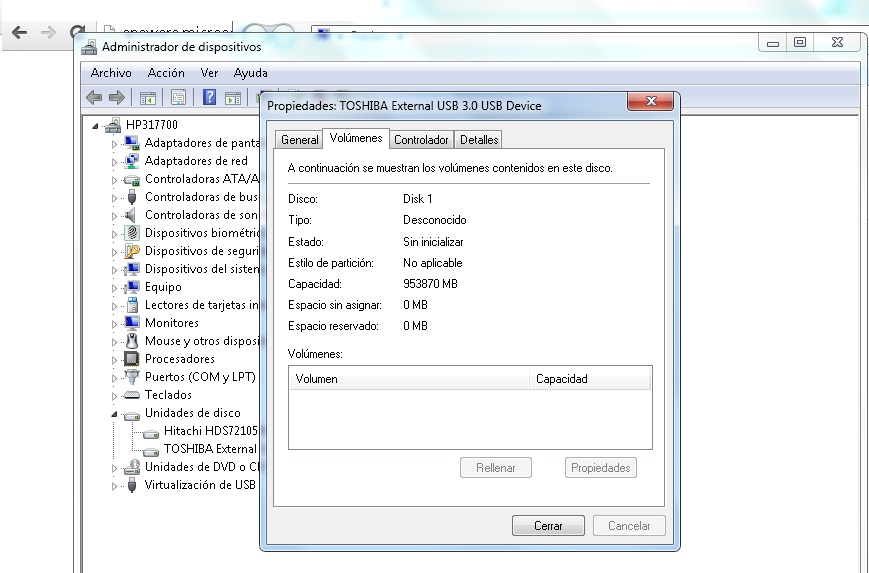Image resolution: width=869 pixels, height=573 pixels.
Task: Minimize the Administrador de dispositivos window
Action: (x=773, y=43)
